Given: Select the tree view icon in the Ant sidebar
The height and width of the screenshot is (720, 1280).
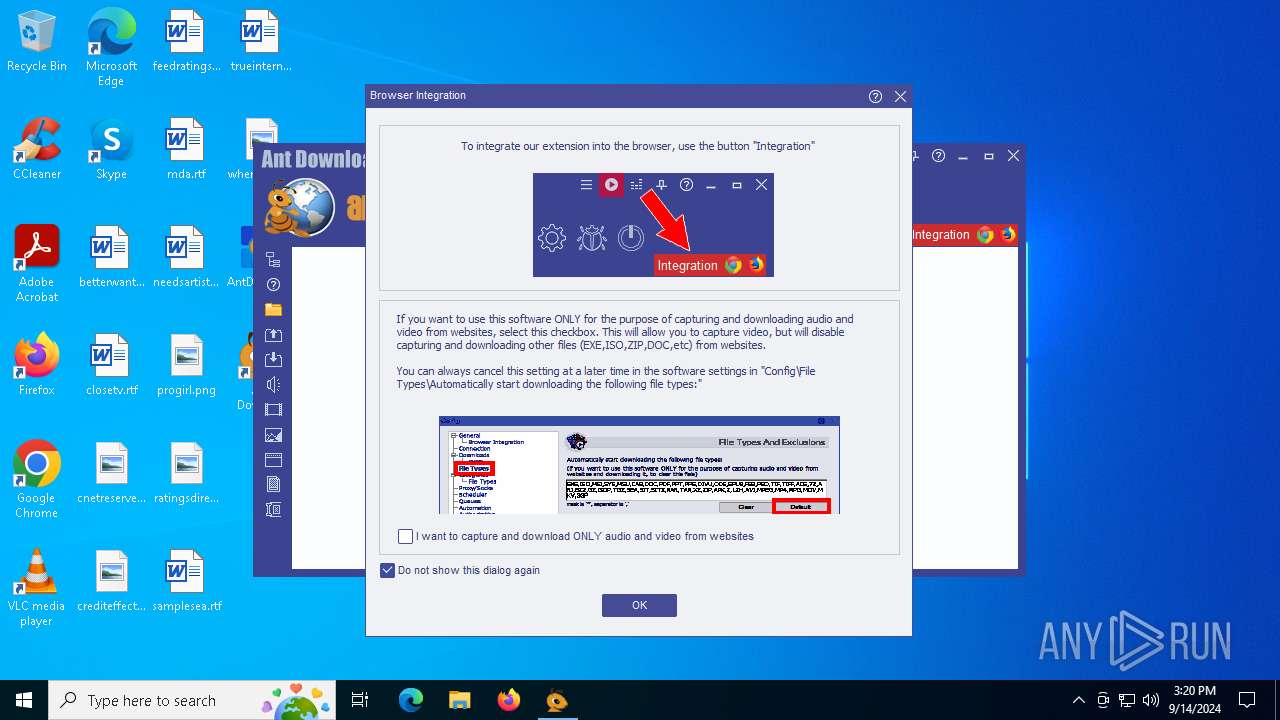Looking at the screenshot, I should click(273, 260).
